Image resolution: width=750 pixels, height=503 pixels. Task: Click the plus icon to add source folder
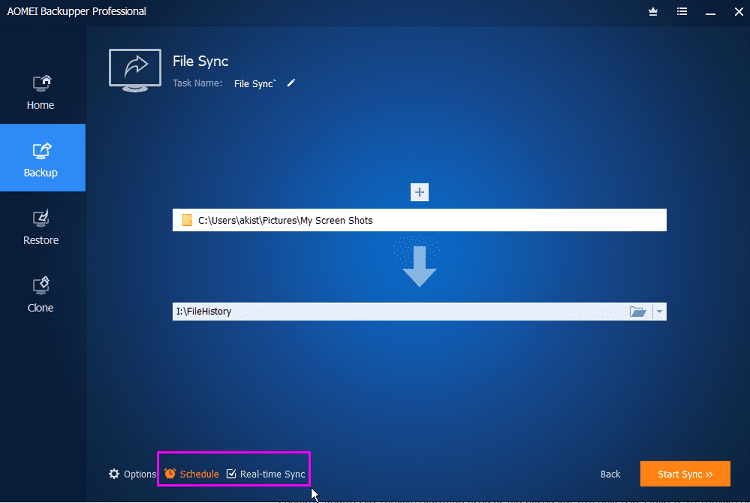click(419, 192)
